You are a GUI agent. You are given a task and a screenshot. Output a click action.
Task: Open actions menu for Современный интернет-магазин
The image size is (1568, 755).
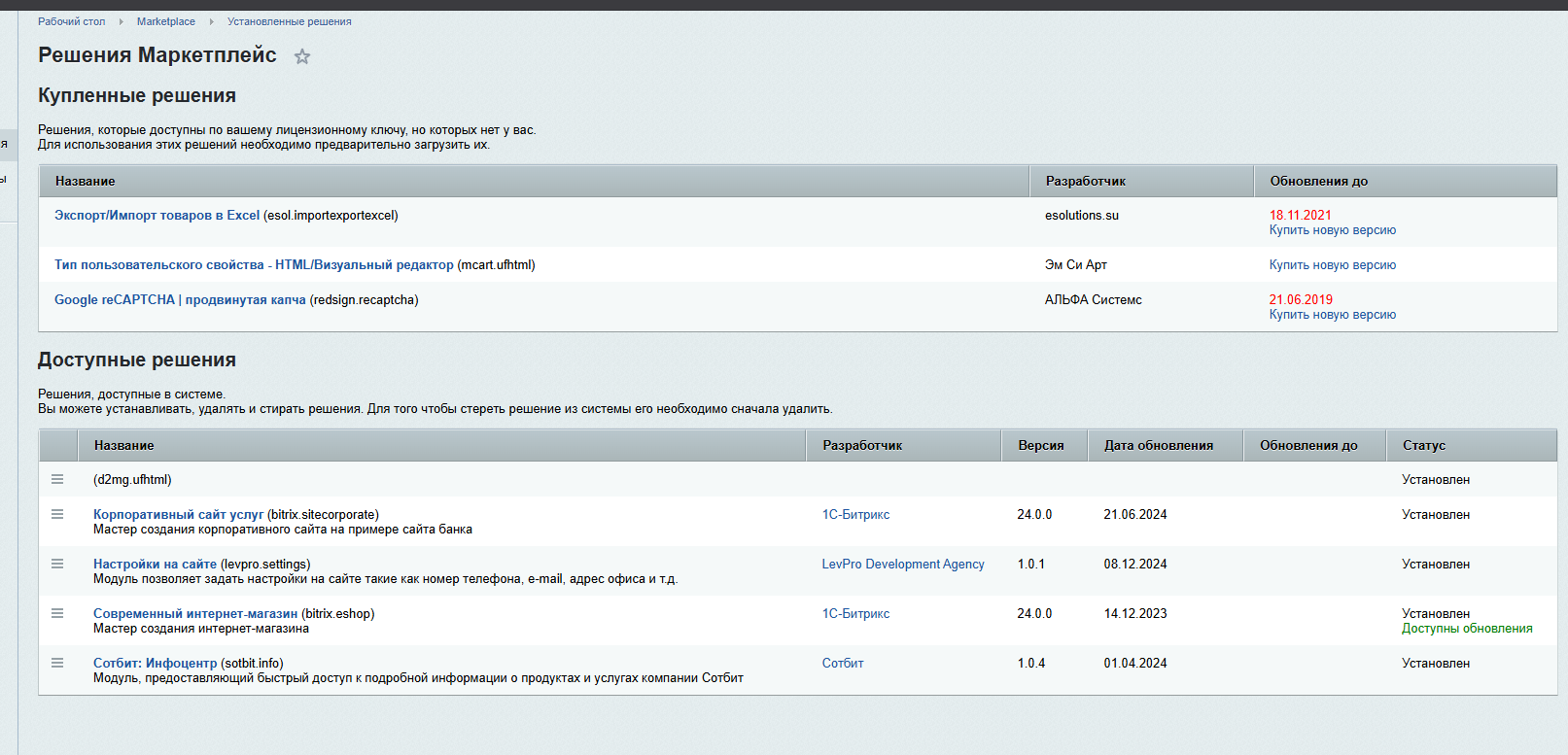click(57, 613)
